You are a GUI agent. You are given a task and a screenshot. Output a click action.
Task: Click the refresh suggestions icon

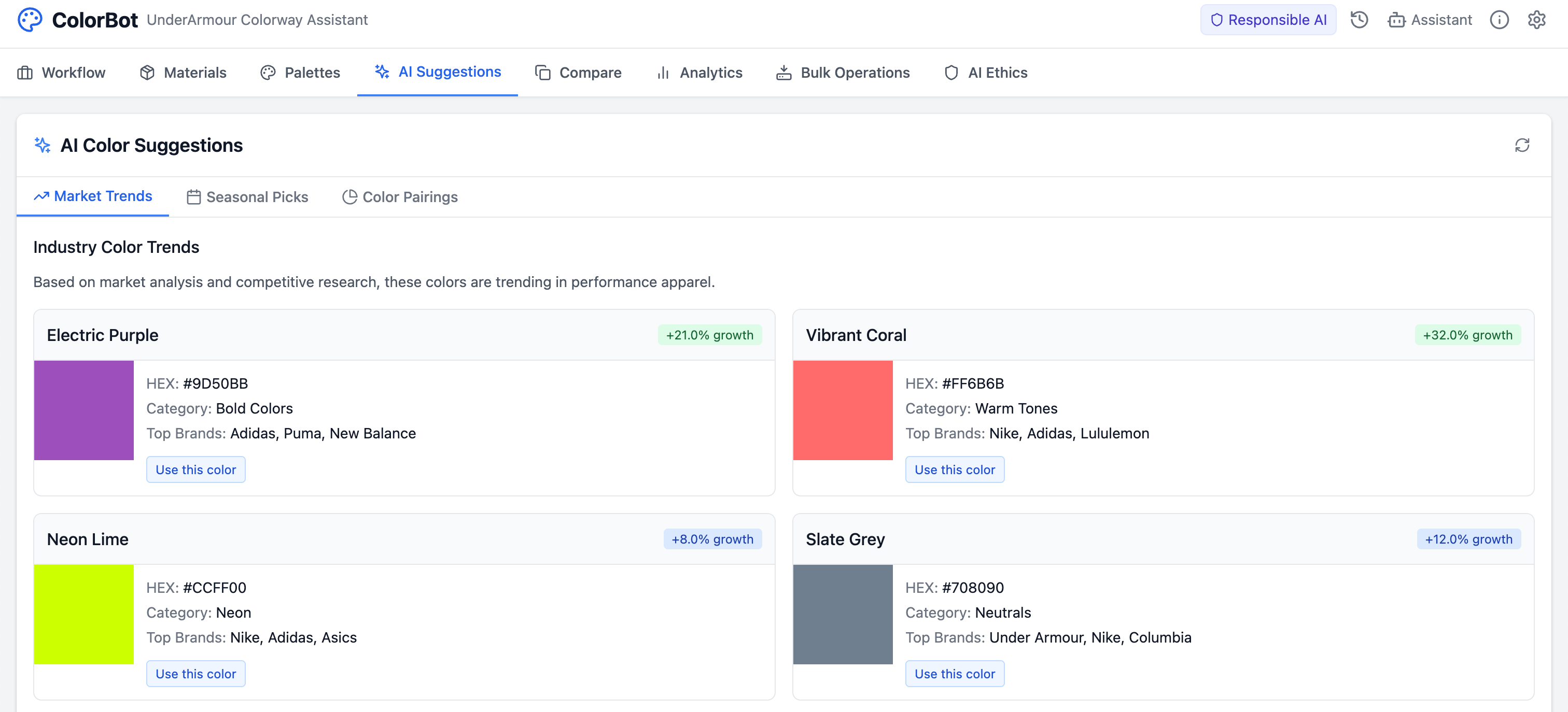(1522, 146)
